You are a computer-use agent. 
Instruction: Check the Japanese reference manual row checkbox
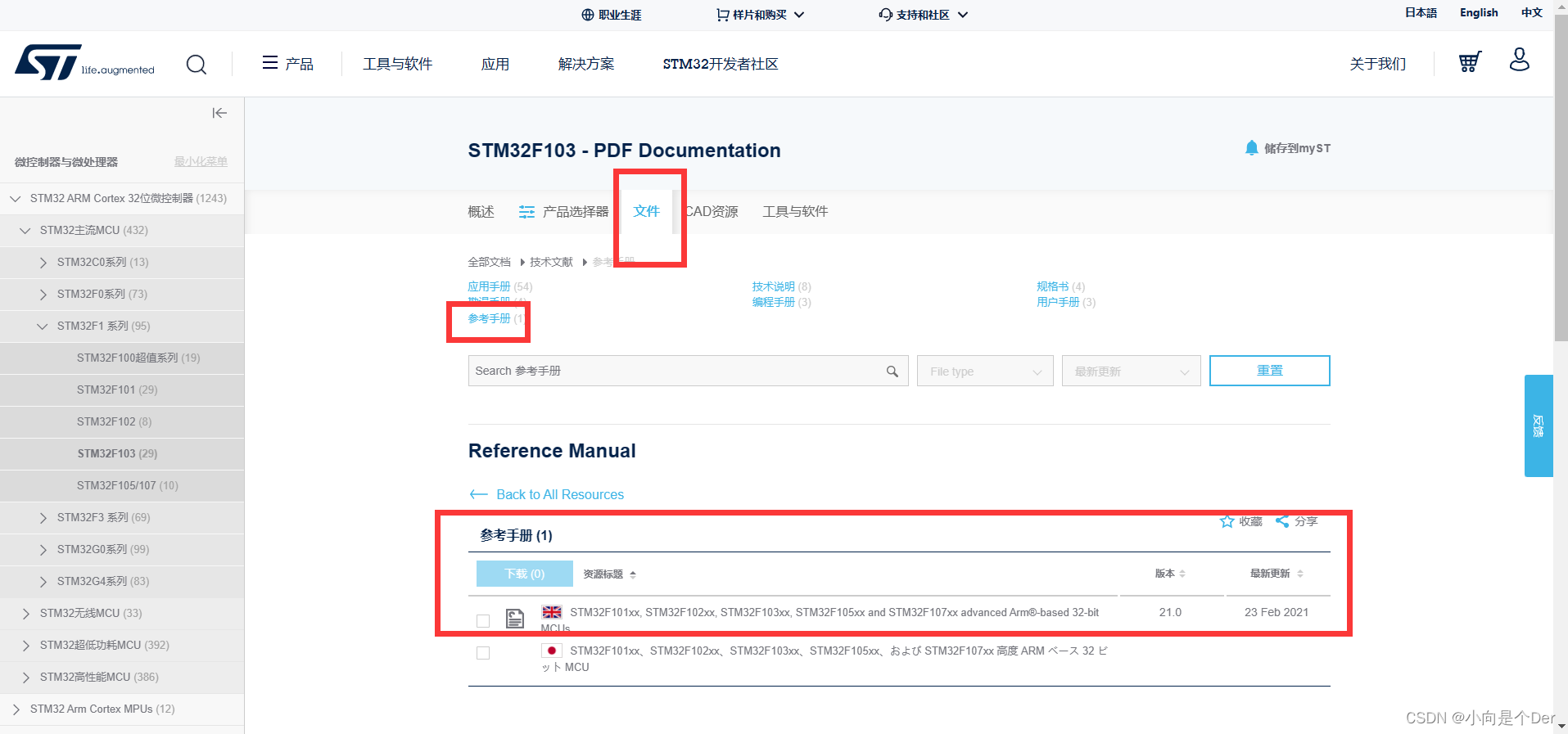[483, 653]
